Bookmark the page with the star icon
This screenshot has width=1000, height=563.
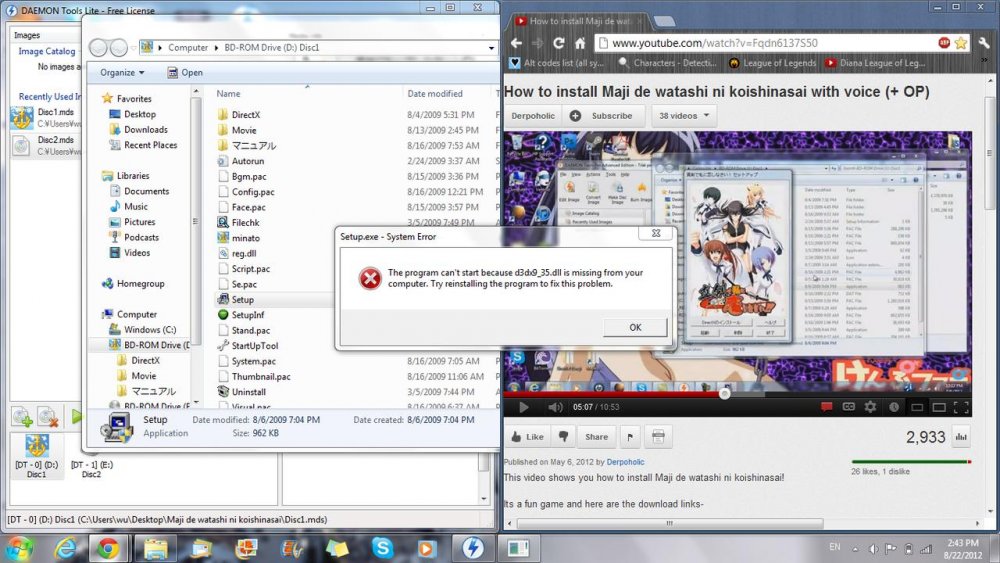960,43
